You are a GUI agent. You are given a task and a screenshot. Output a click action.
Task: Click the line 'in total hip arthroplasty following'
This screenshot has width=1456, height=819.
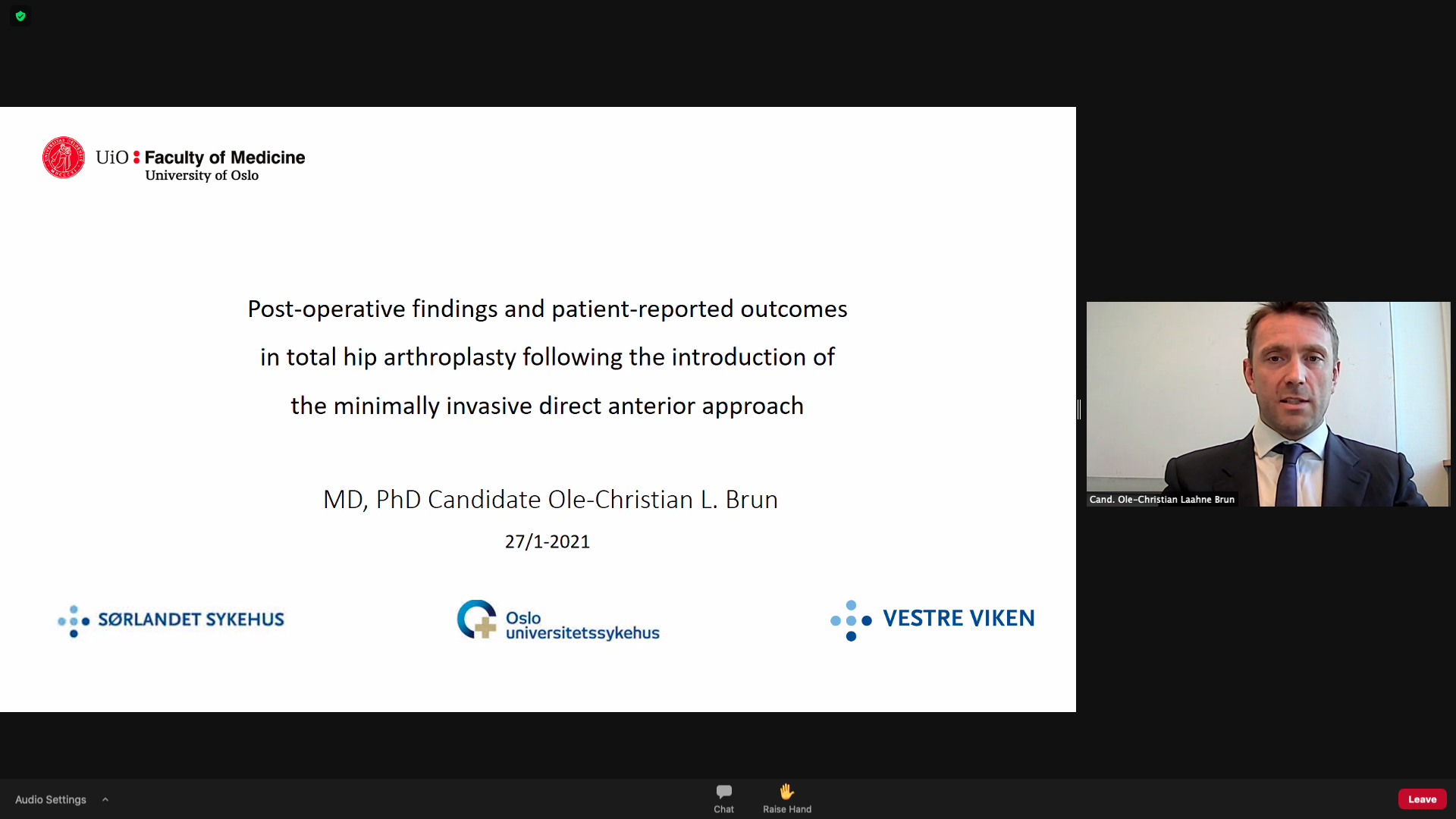coord(441,357)
